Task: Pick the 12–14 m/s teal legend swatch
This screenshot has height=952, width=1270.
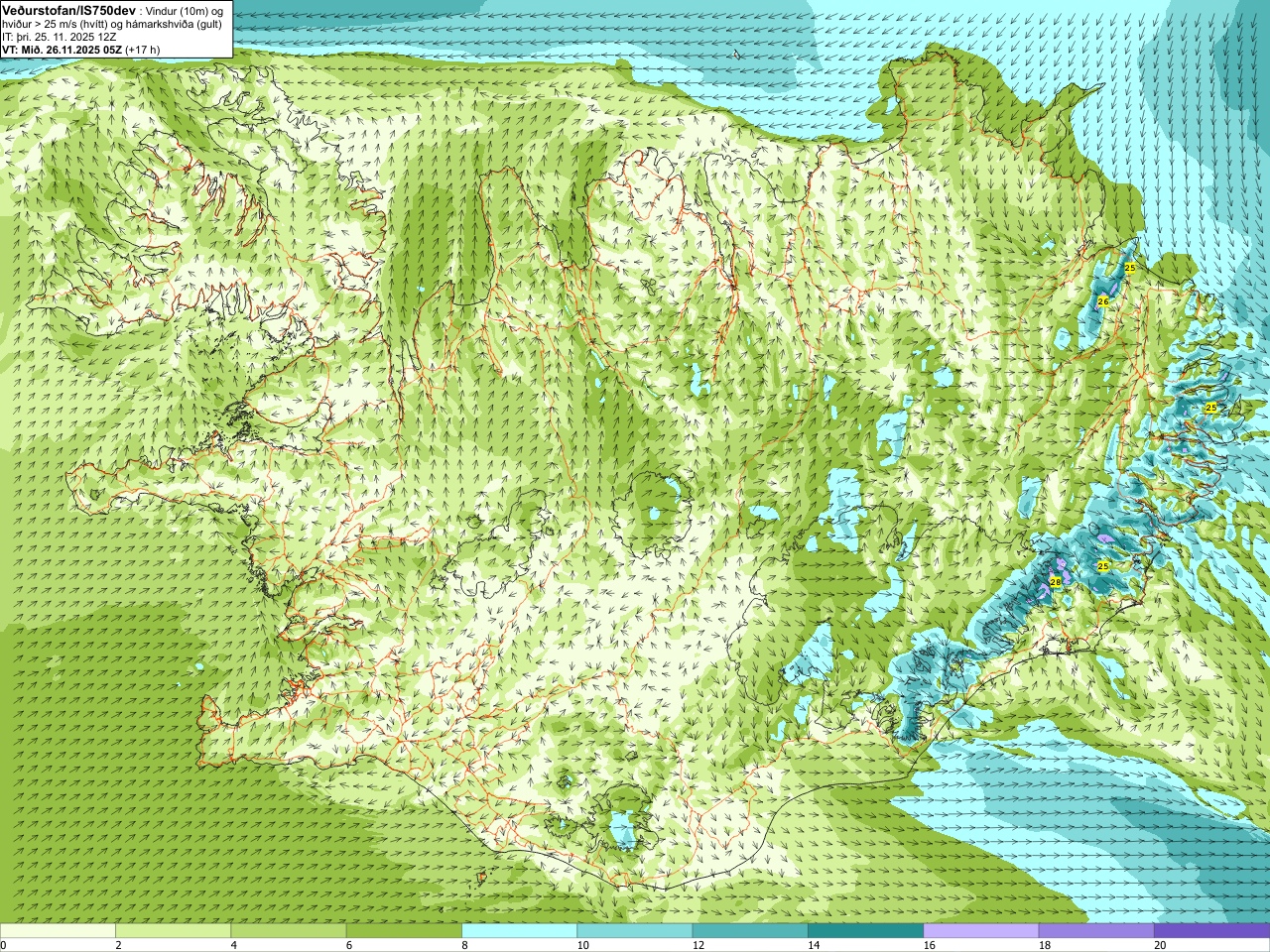Action: (750, 930)
